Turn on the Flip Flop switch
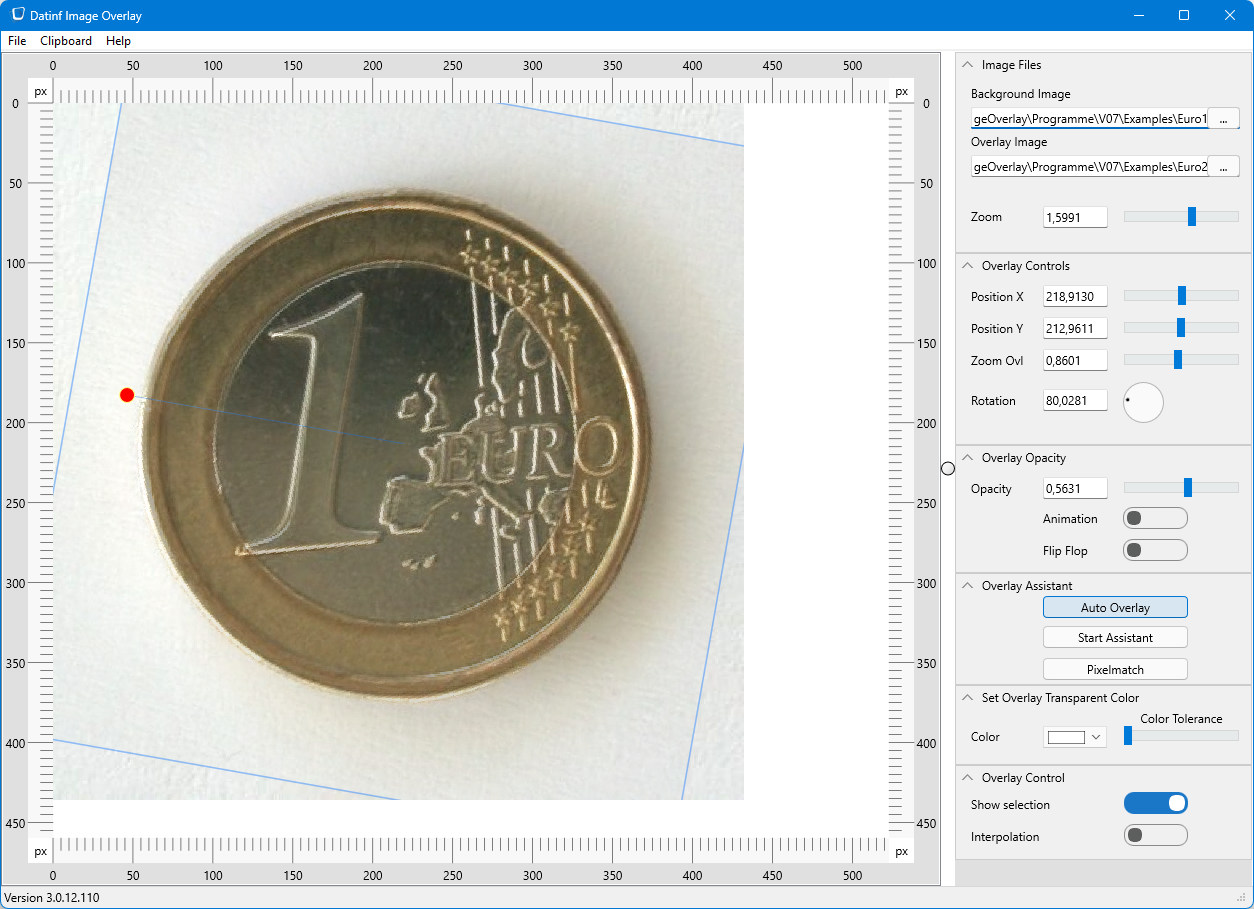1254x909 pixels. click(1155, 550)
